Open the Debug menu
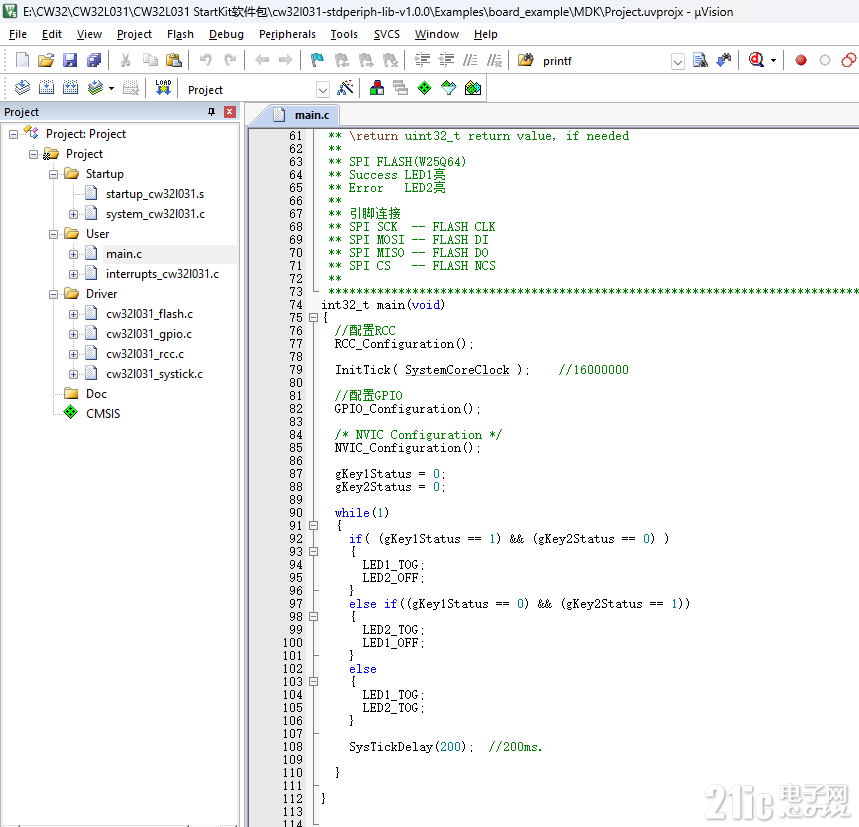This screenshot has width=859, height=827. [226, 34]
